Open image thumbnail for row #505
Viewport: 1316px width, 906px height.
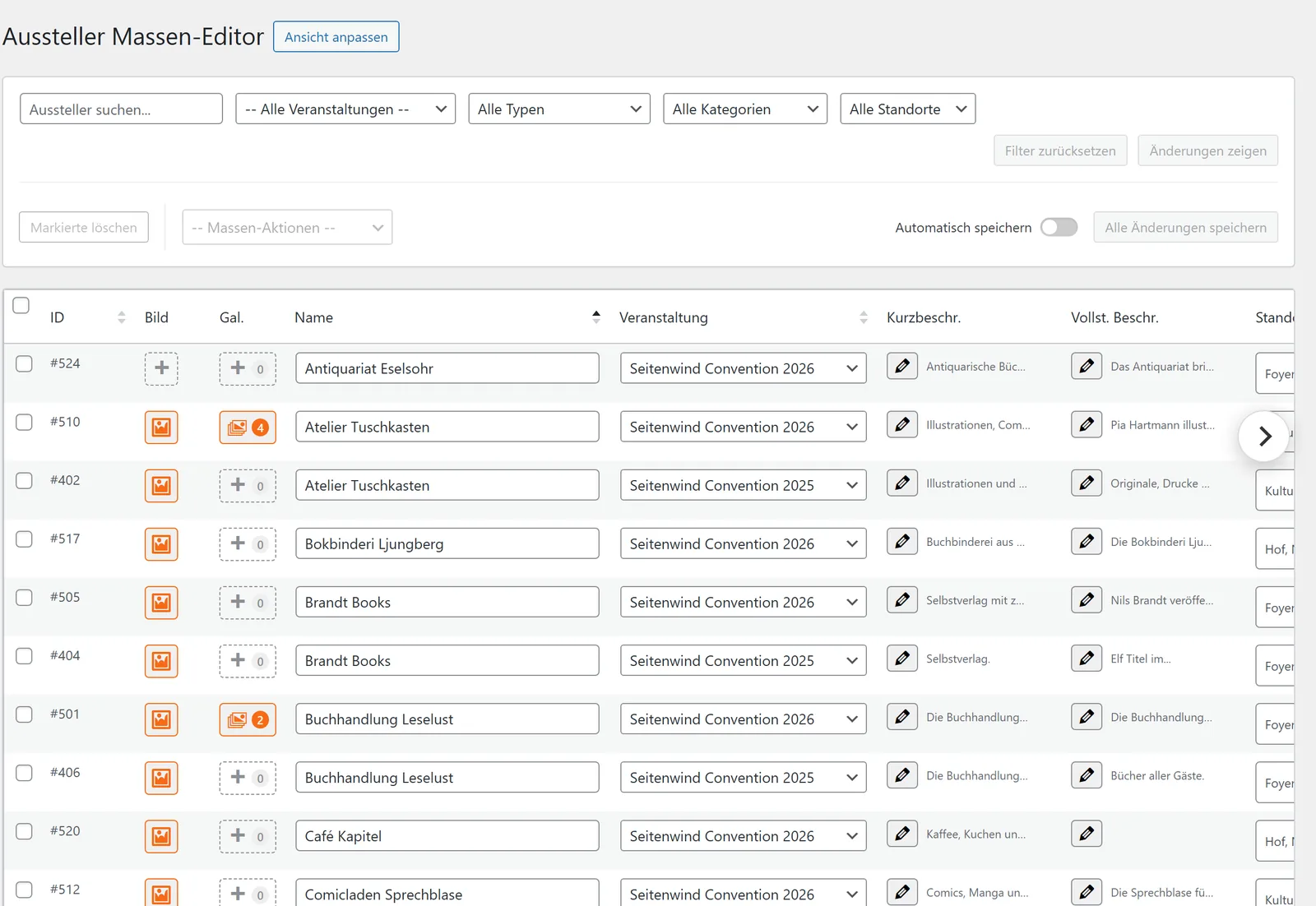(161, 603)
